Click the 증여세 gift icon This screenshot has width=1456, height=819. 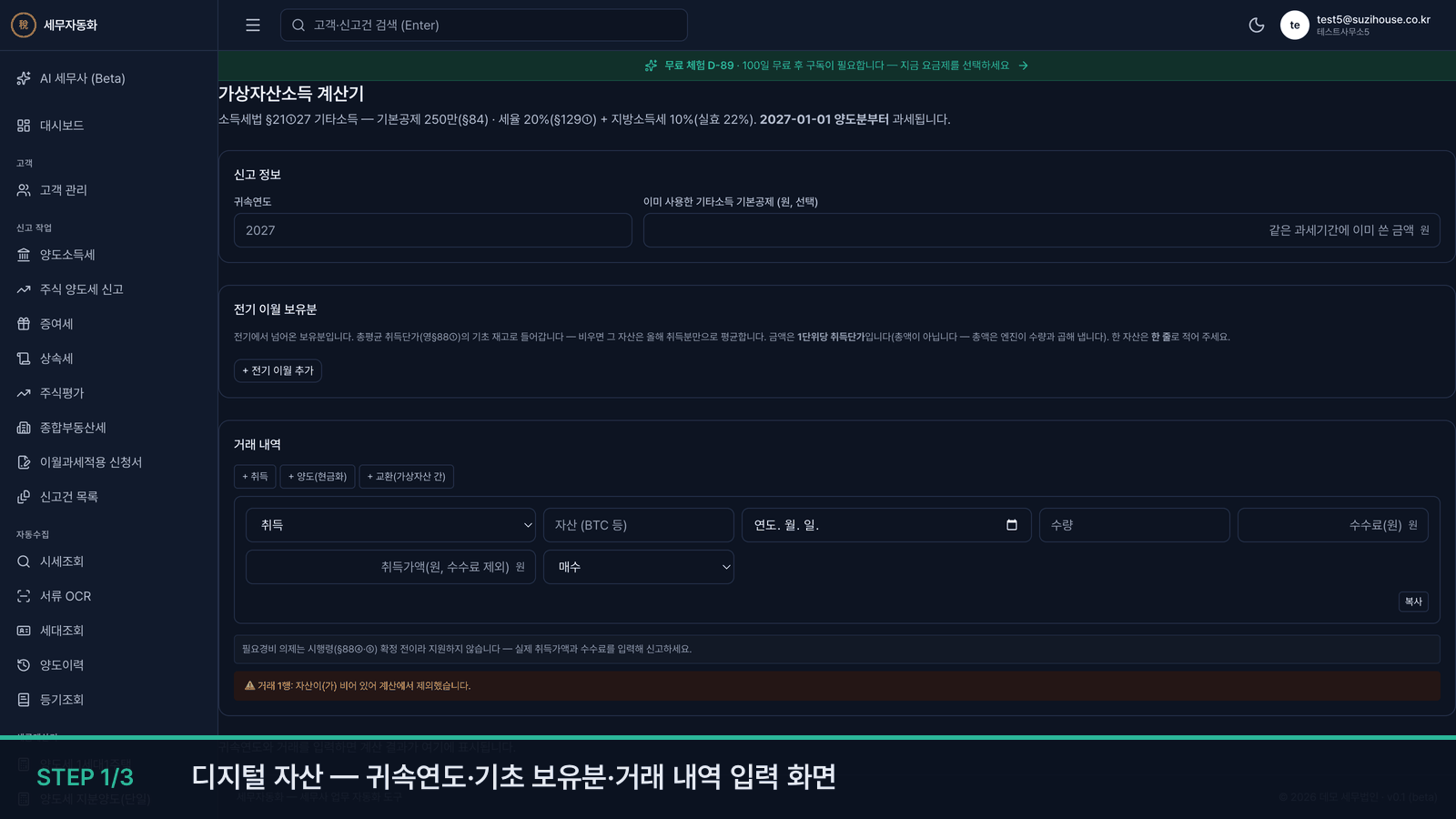(x=24, y=324)
